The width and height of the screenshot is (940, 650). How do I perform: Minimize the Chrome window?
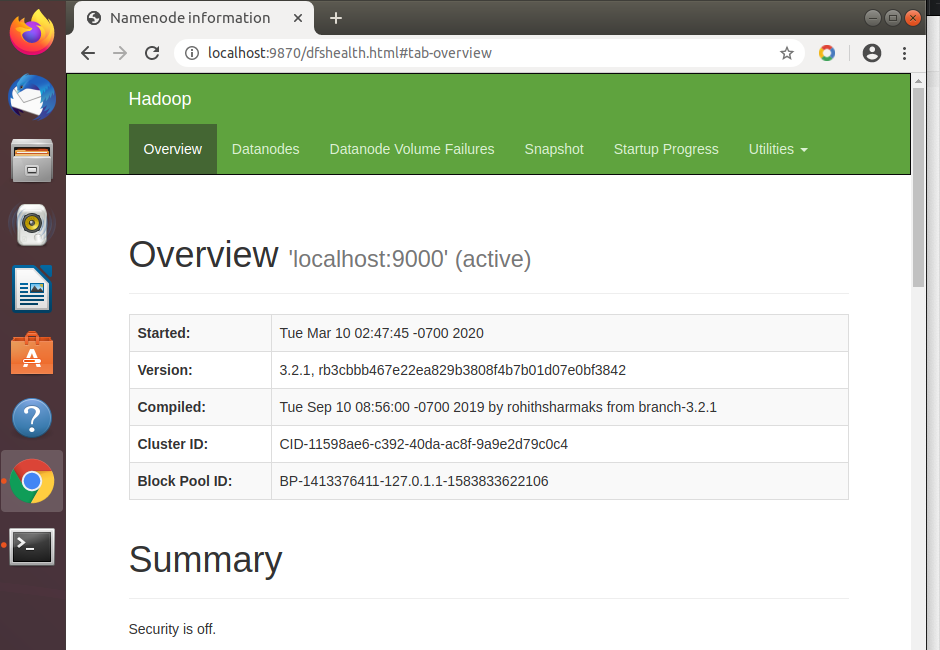click(x=873, y=18)
